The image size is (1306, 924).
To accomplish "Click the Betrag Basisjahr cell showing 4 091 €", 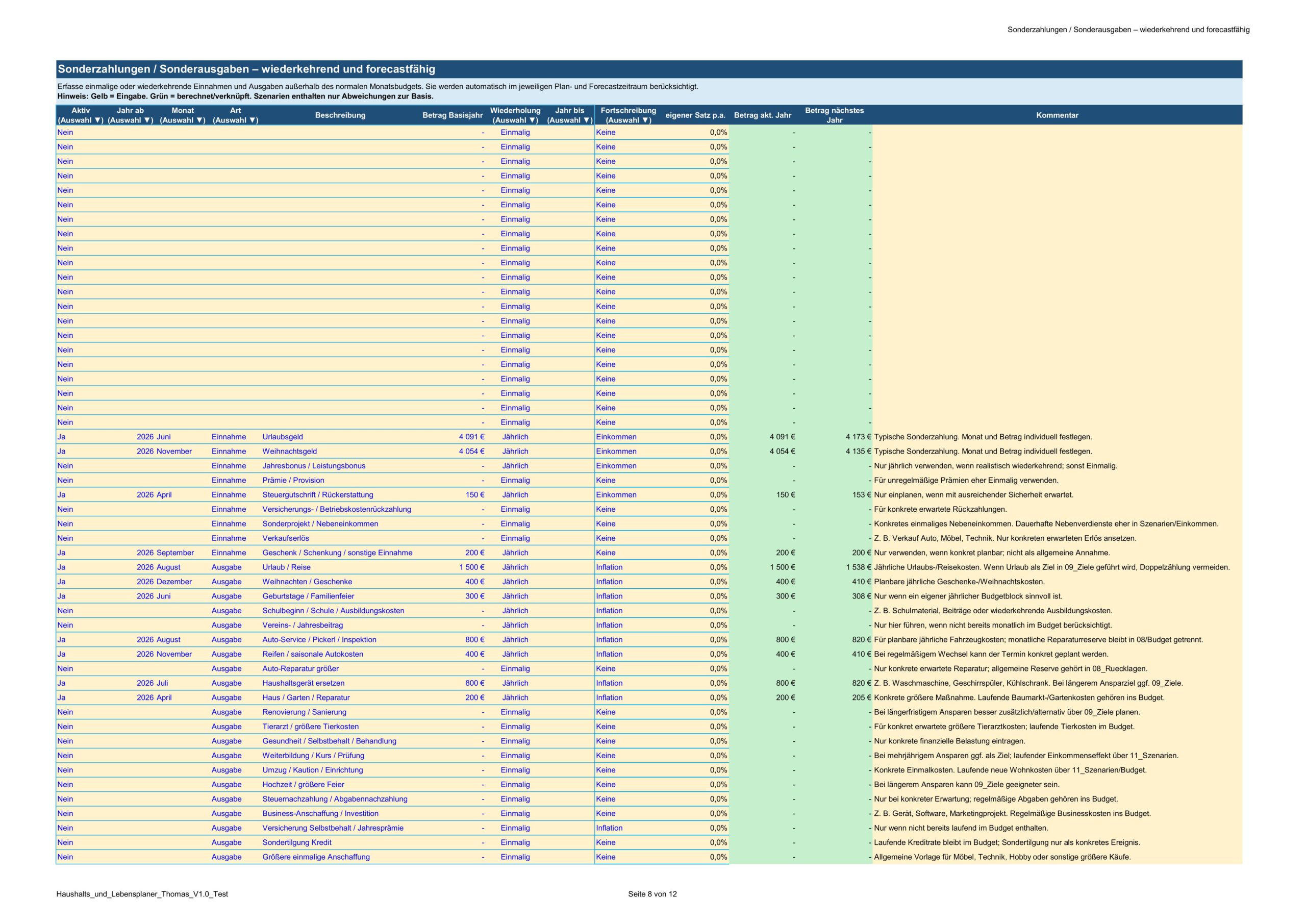I will pyautogui.click(x=453, y=437).
